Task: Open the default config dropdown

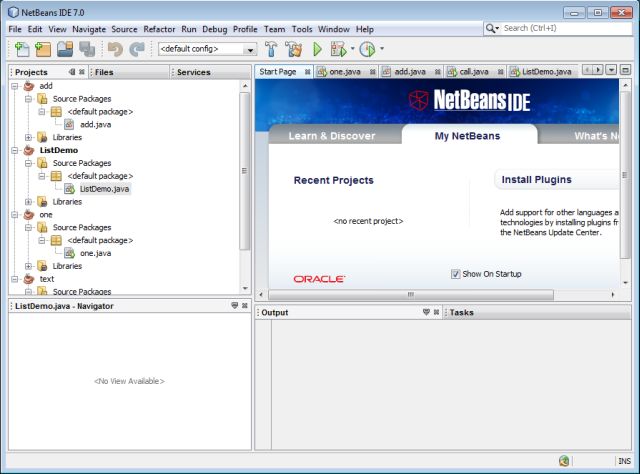Action: pos(250,49)
